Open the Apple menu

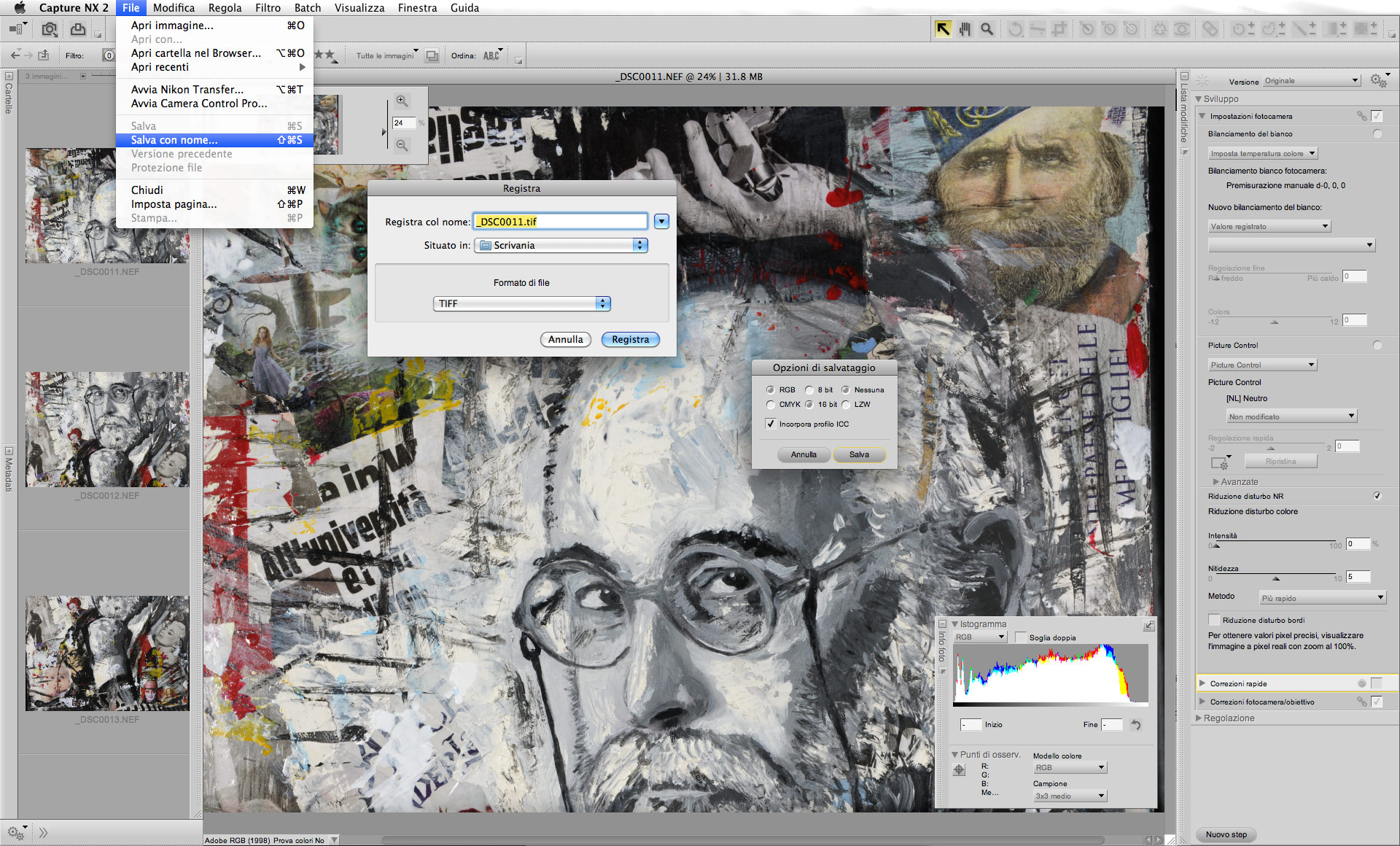[19, 8]
